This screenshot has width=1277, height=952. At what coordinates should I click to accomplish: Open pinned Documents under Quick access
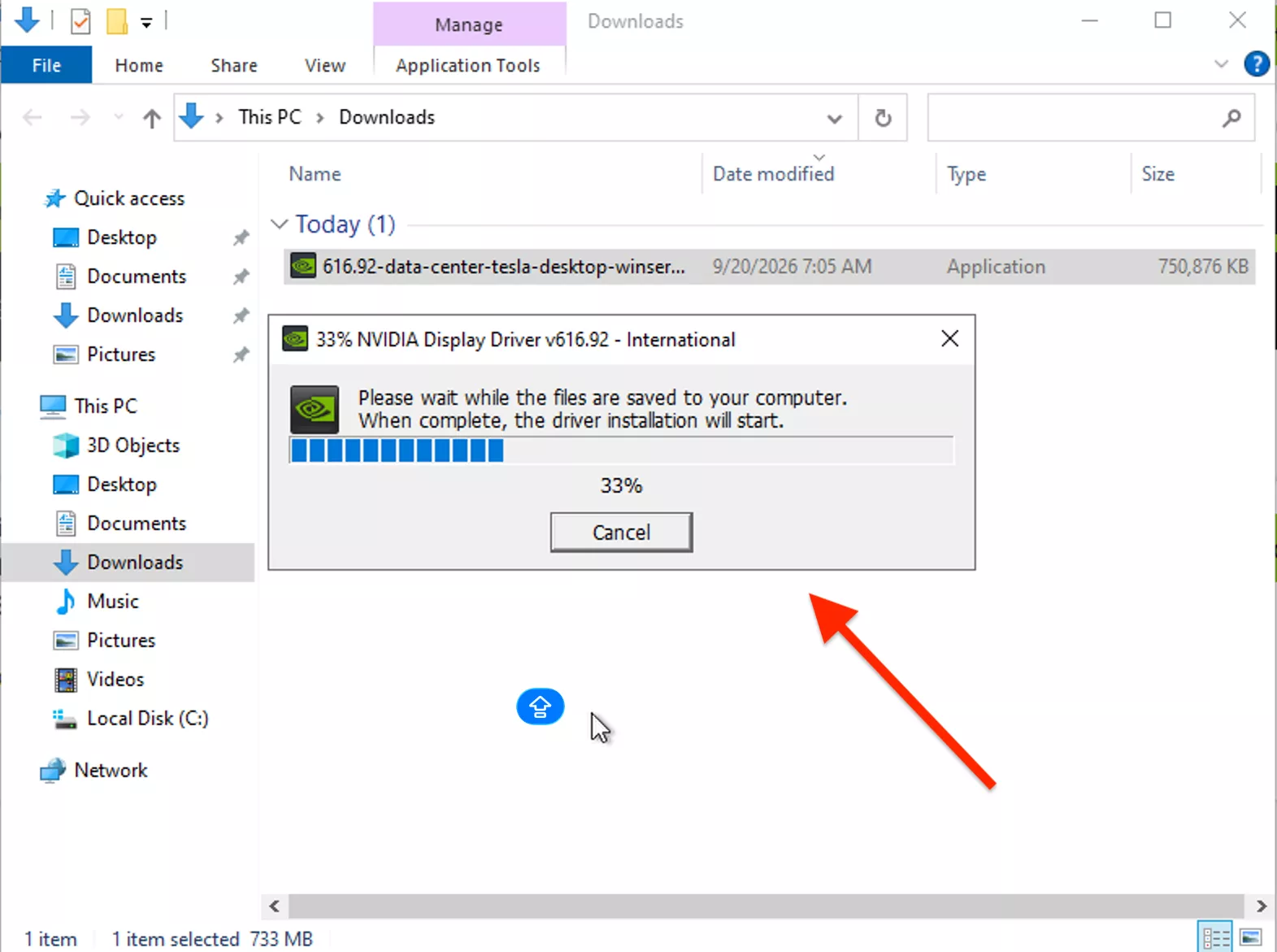(x=137, y=276)
